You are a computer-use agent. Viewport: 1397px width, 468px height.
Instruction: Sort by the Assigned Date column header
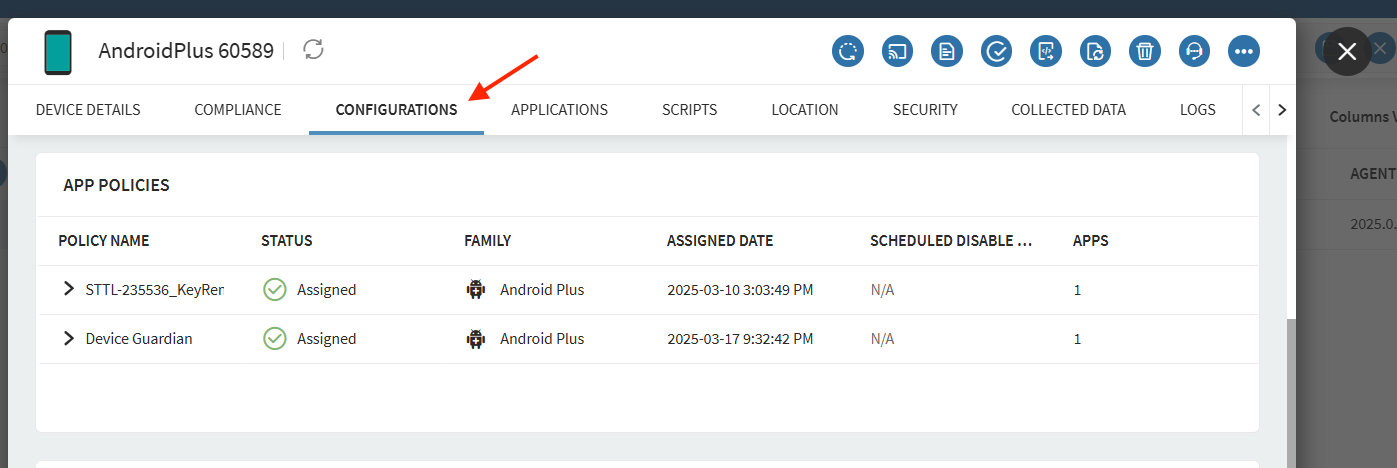[720, 241]
